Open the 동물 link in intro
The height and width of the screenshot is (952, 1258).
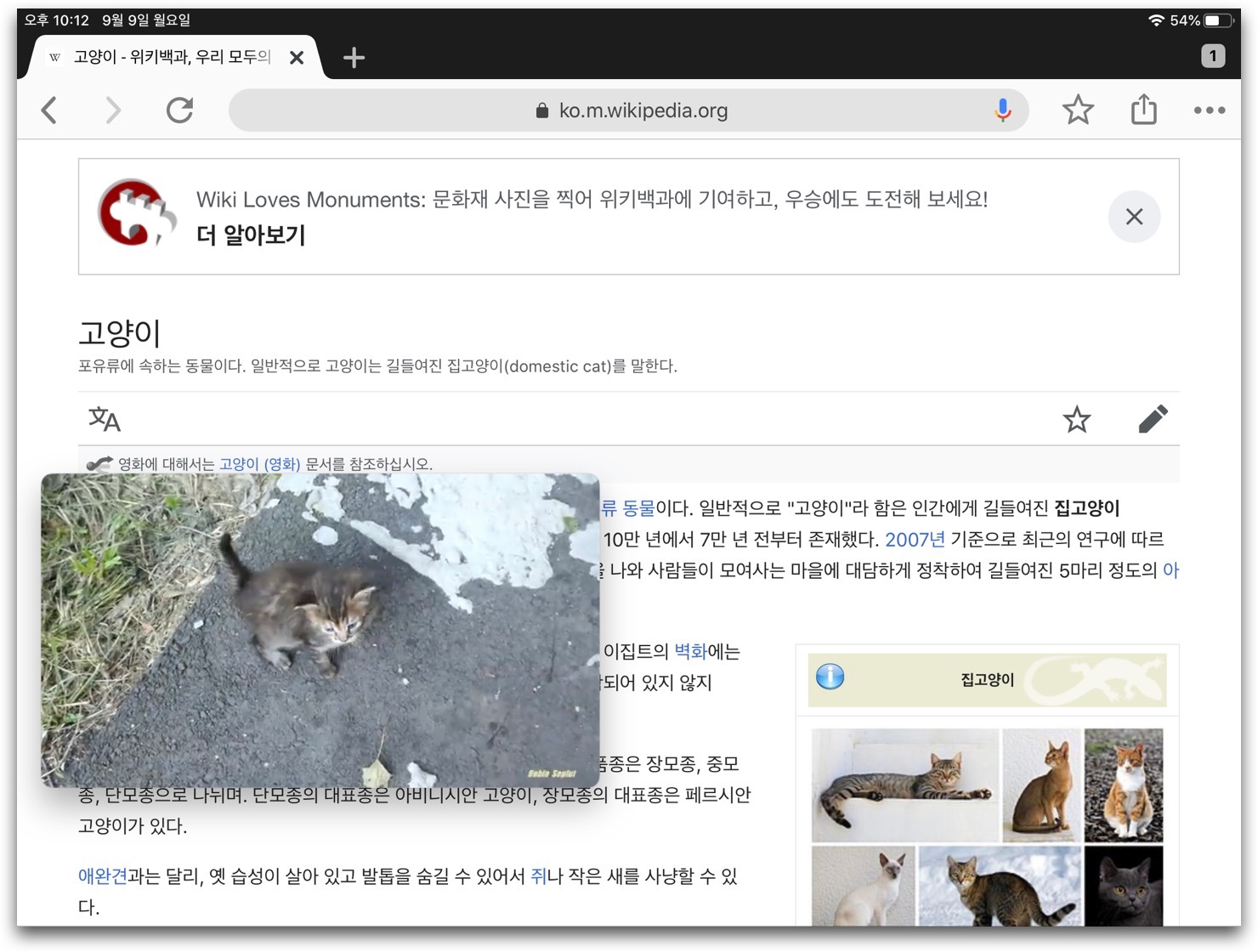pos(638,508)
